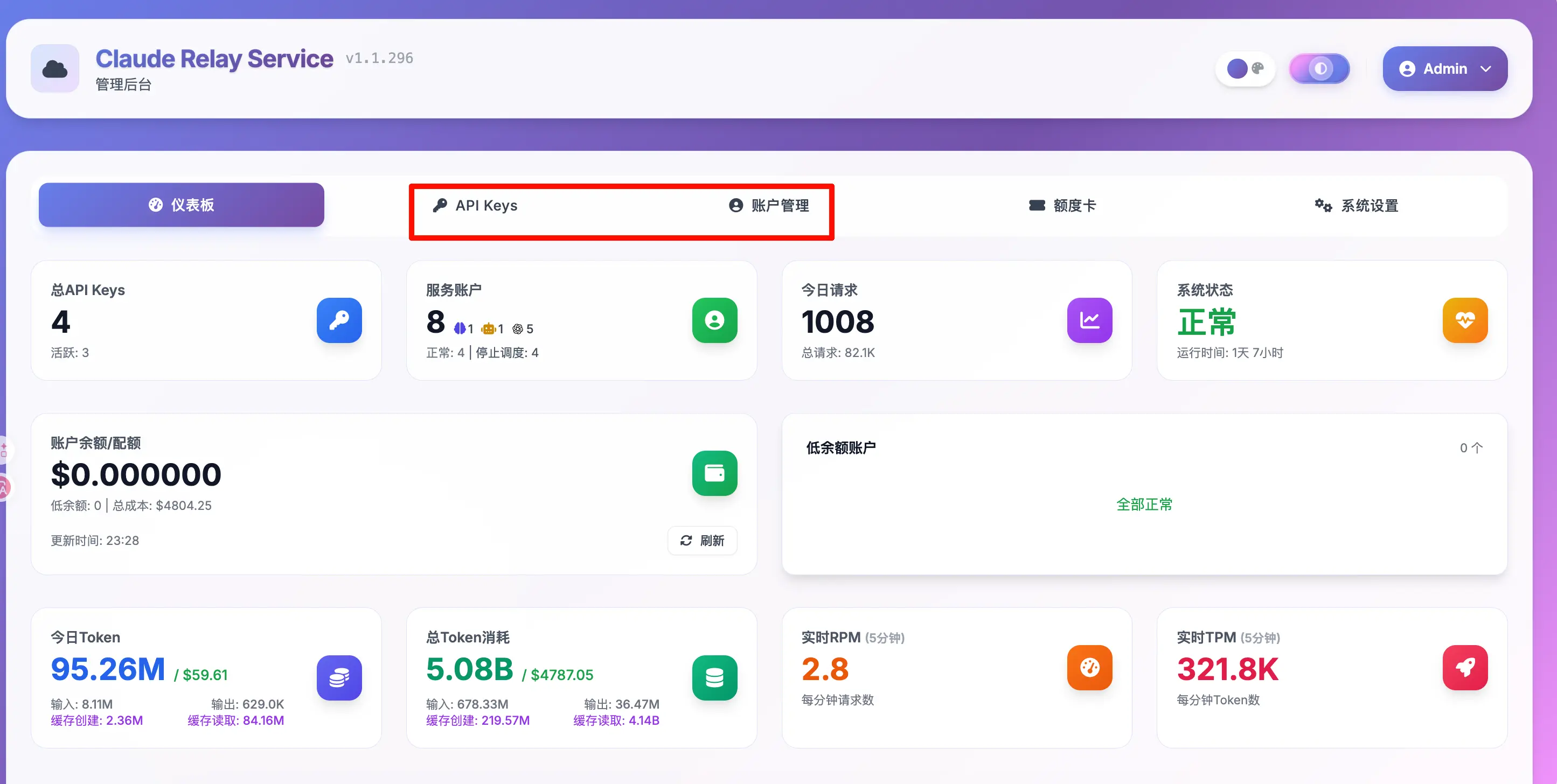Toggle the dark mode switch
This screenshot has width=1557, height=784.
click(1319, 69)
